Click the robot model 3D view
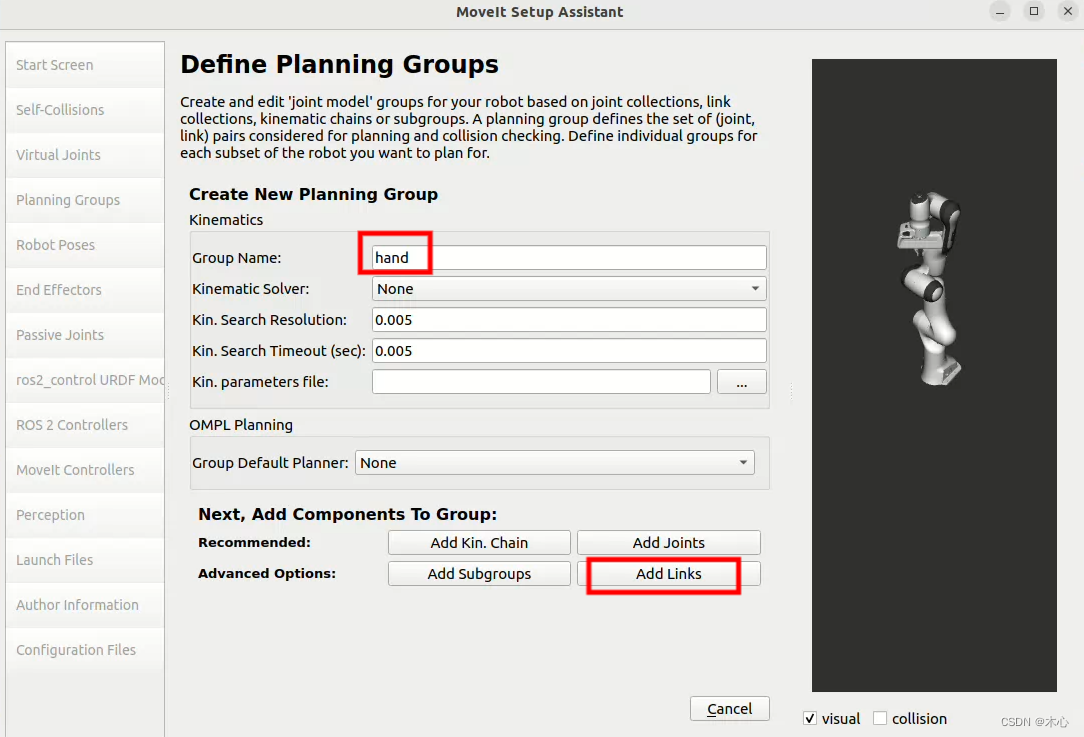 click(934, 375)
